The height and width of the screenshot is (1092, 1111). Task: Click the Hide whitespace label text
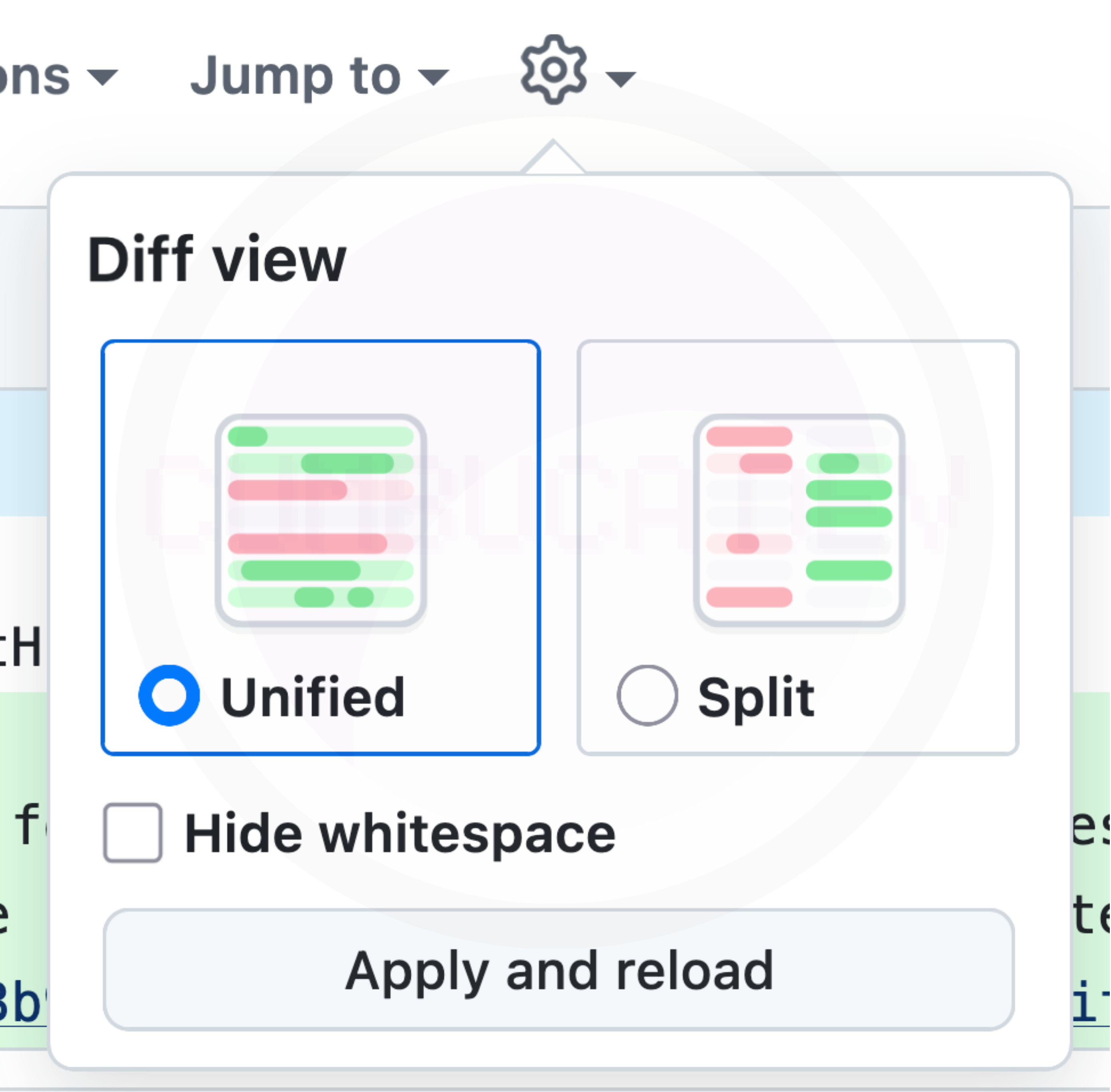[400, 834]
